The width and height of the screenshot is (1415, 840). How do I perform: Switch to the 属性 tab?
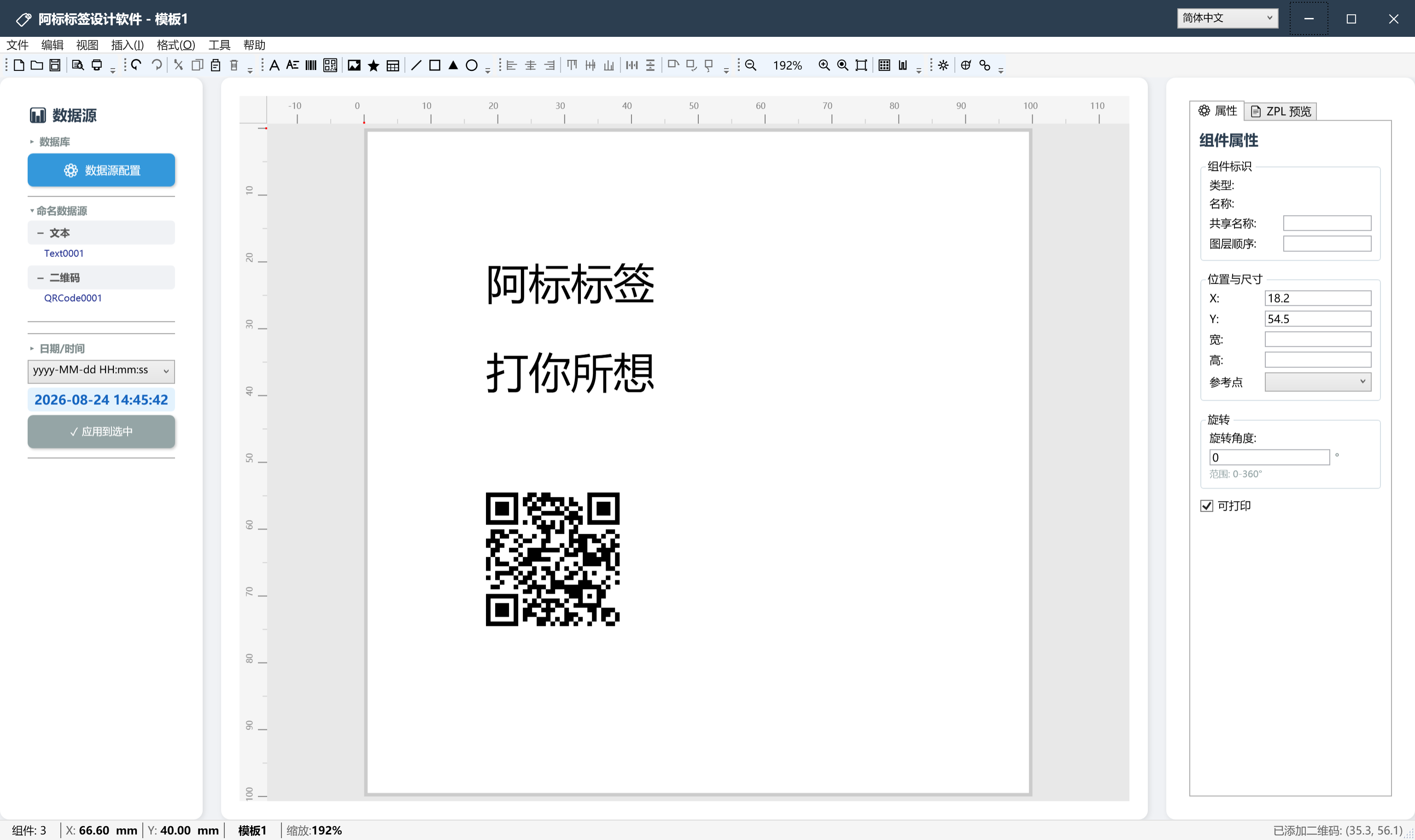pyautogui.click(x=1217, y=111)
